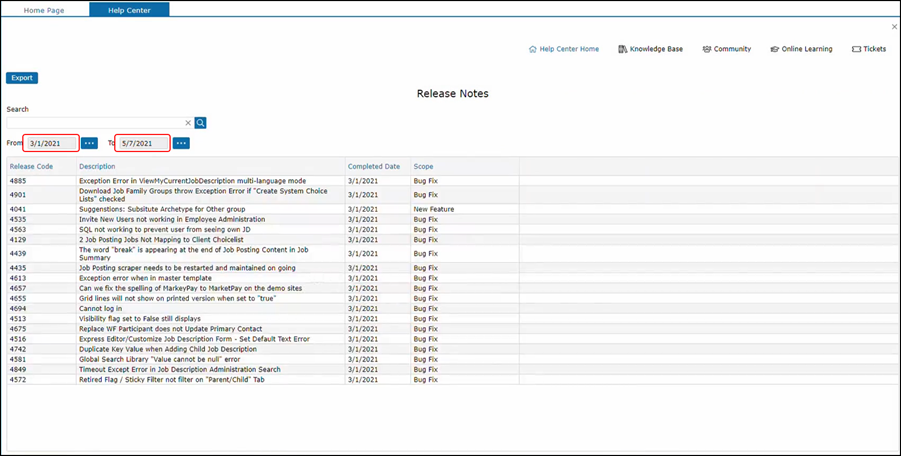The image size is (901, 456).
Task: Click the Community people icon
Action: point(707,49)
